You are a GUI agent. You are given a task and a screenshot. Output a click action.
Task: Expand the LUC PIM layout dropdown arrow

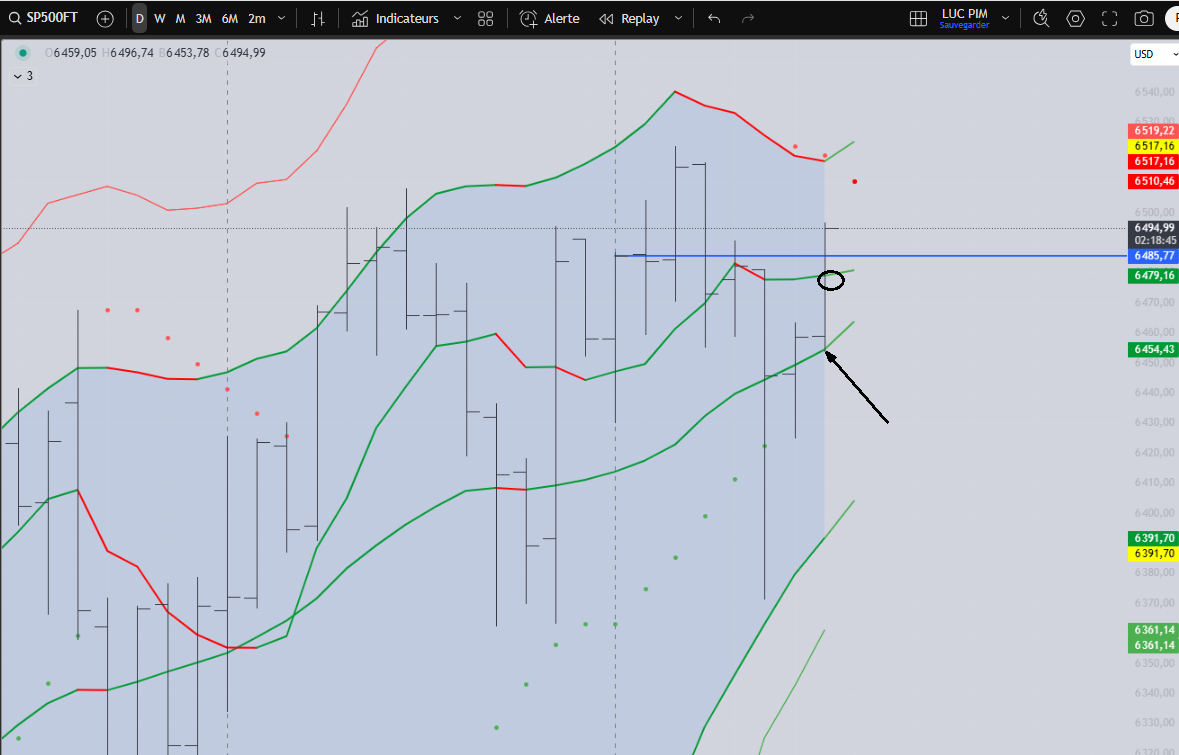[x=1005, y=19]
